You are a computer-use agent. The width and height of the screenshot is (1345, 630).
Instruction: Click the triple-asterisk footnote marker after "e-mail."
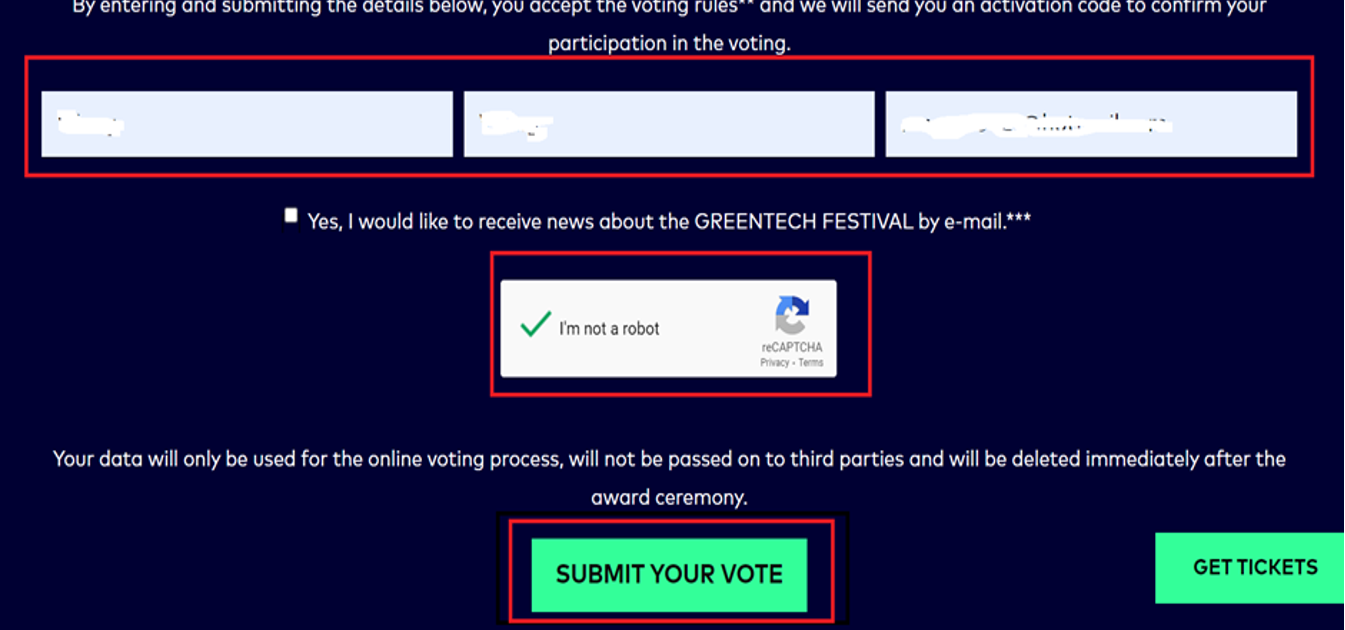click(1018, 219)
